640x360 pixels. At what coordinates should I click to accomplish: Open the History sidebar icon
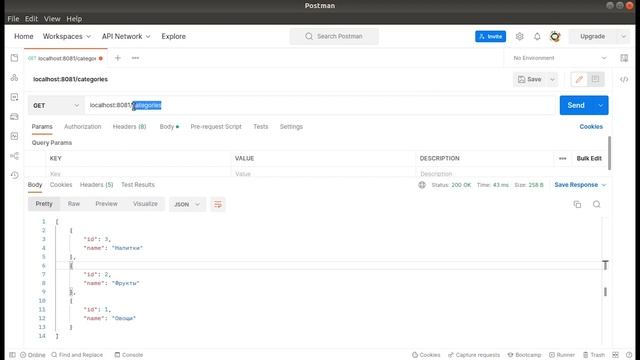coord(14,175)
